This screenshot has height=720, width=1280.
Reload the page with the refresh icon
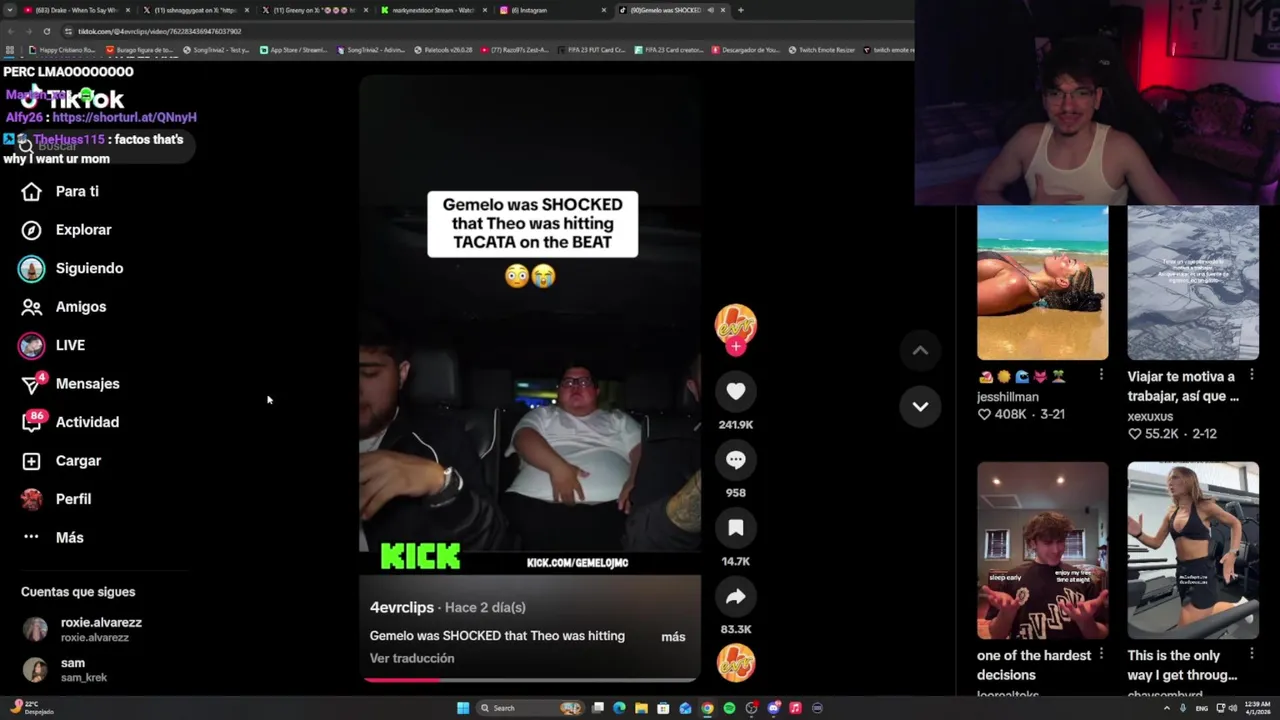[x=46, y=31]
